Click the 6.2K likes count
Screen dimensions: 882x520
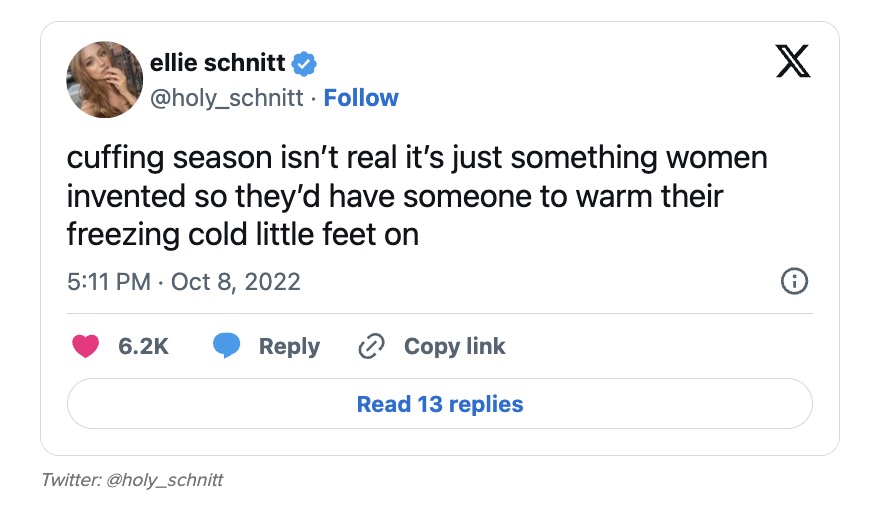(143, 346)
